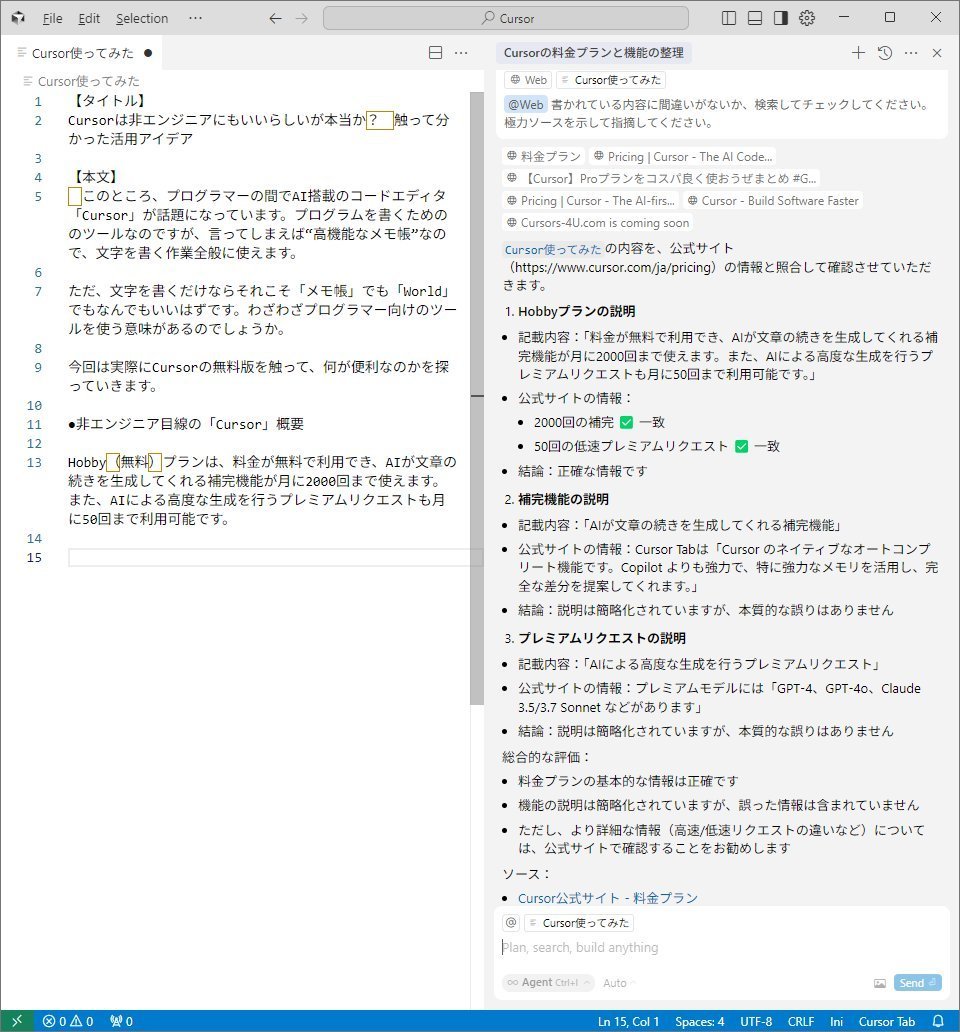Open chat history clock icon
The height and width of the screenshot is (1032, 960).
coord(885,53)
